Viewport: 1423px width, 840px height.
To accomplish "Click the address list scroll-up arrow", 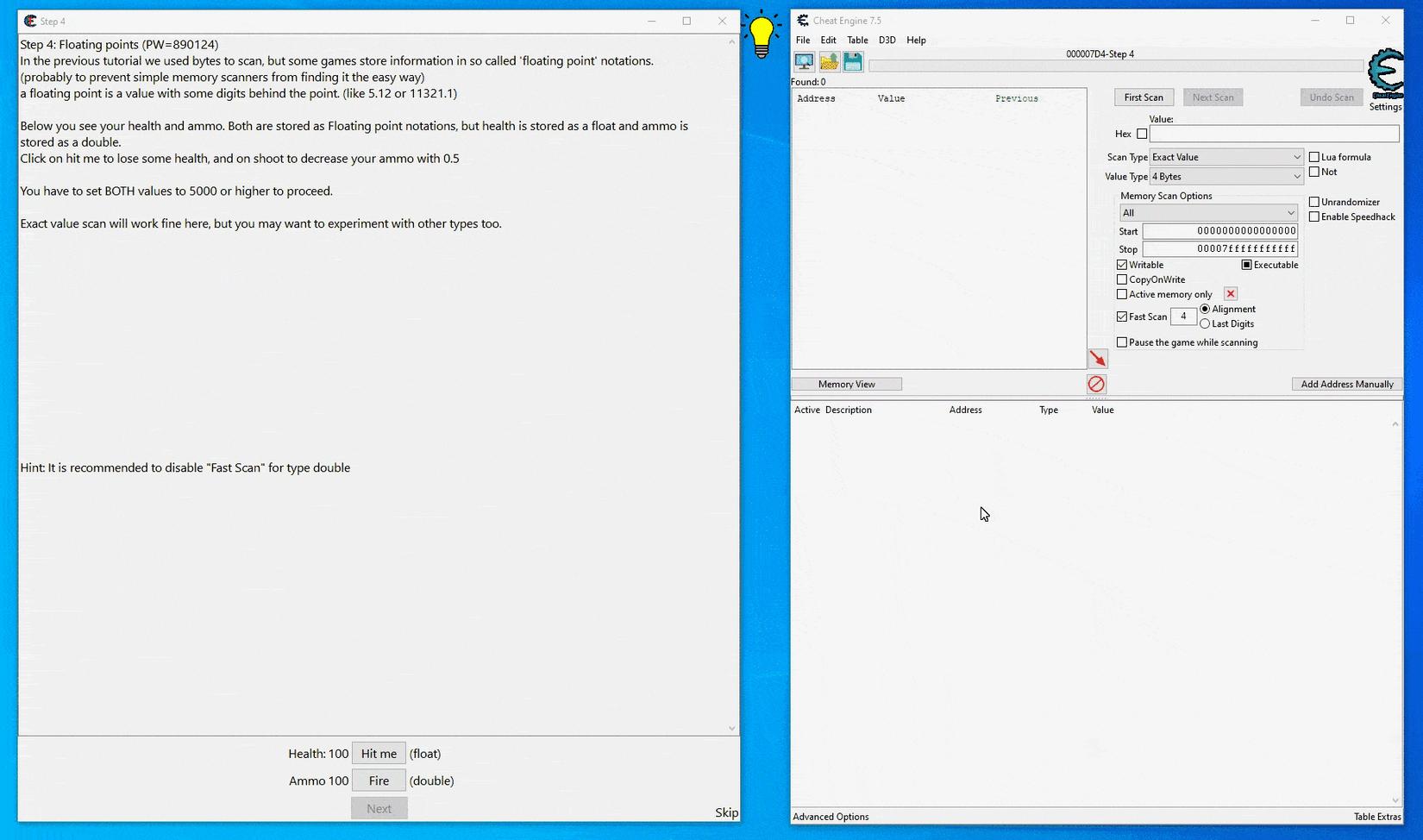I will pos(1395,423).
